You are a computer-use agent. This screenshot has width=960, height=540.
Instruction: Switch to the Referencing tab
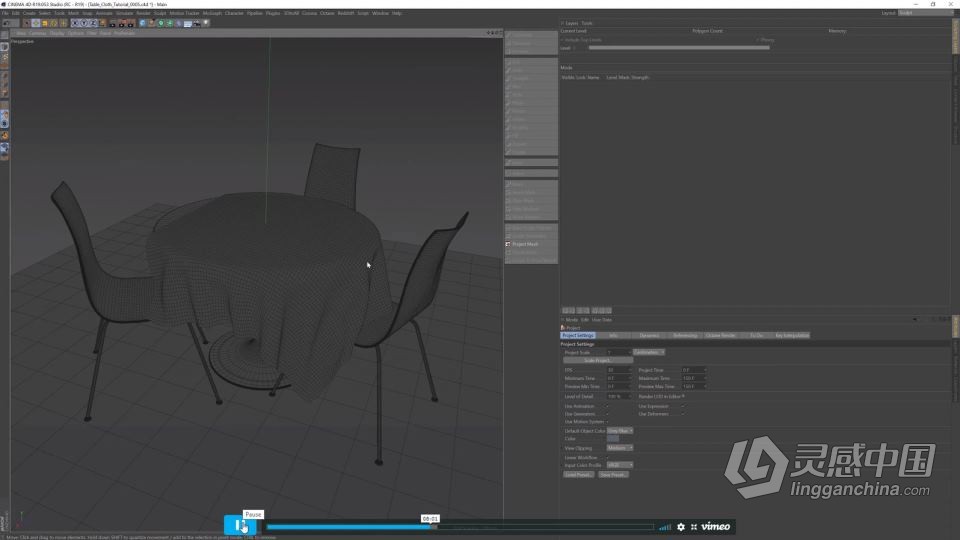[684, 336]
